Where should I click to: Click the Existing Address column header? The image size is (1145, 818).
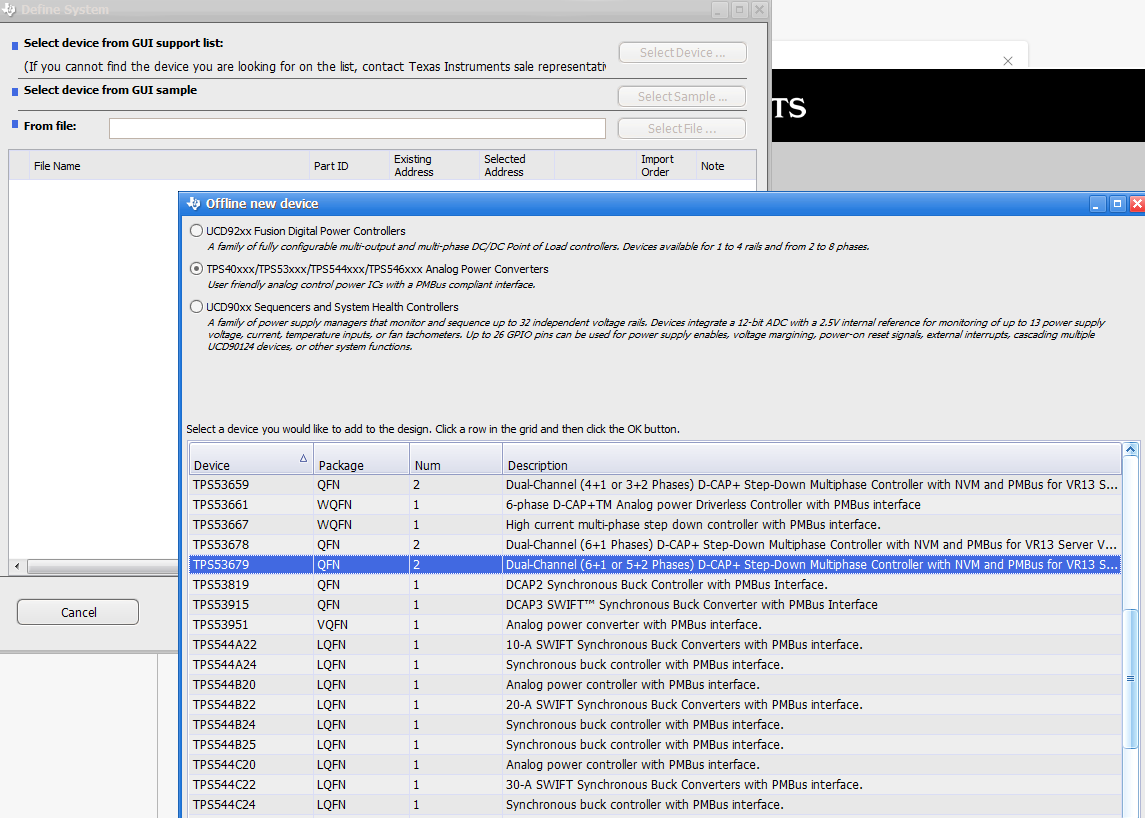pyautogui.click(x=435, y=166)
